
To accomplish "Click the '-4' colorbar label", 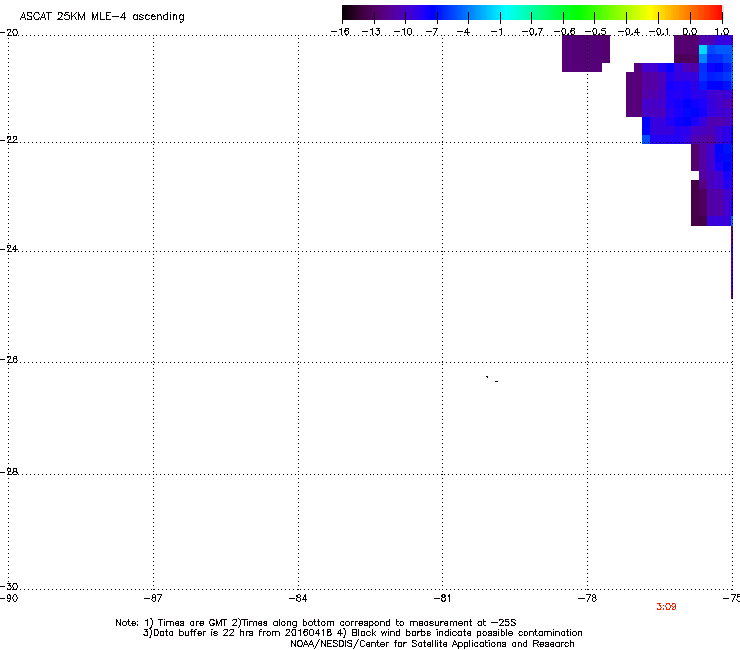I will coord(463,32).
